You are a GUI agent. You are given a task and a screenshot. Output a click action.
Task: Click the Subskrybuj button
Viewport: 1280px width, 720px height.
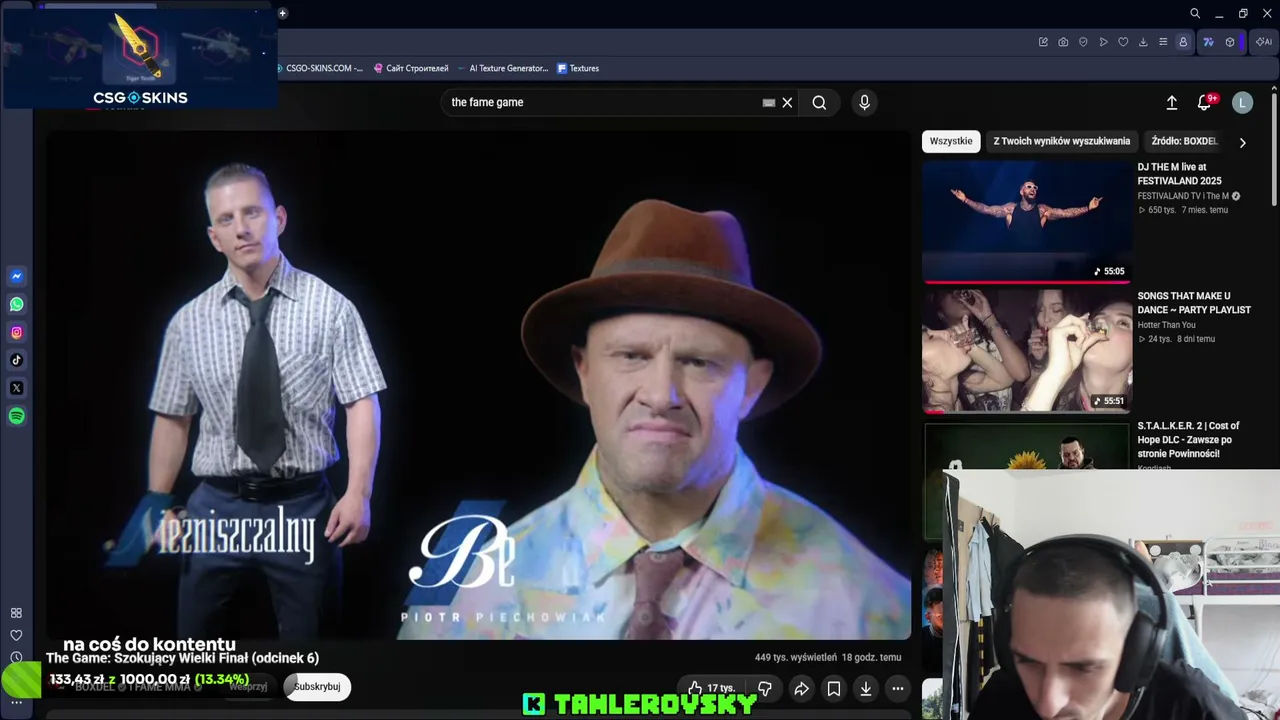[x=317, y=687]
